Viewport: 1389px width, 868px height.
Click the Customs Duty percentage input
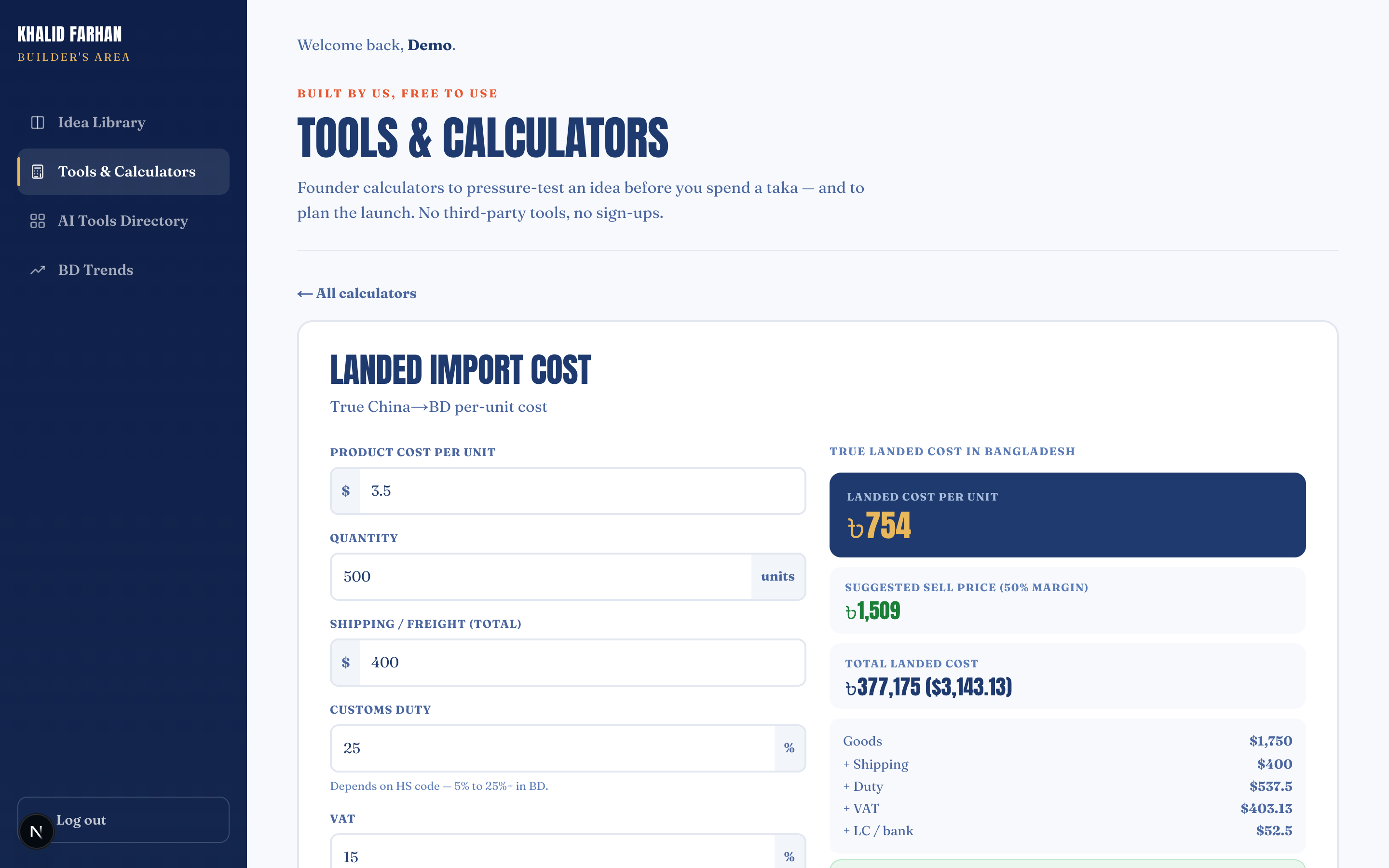(553, 748)
